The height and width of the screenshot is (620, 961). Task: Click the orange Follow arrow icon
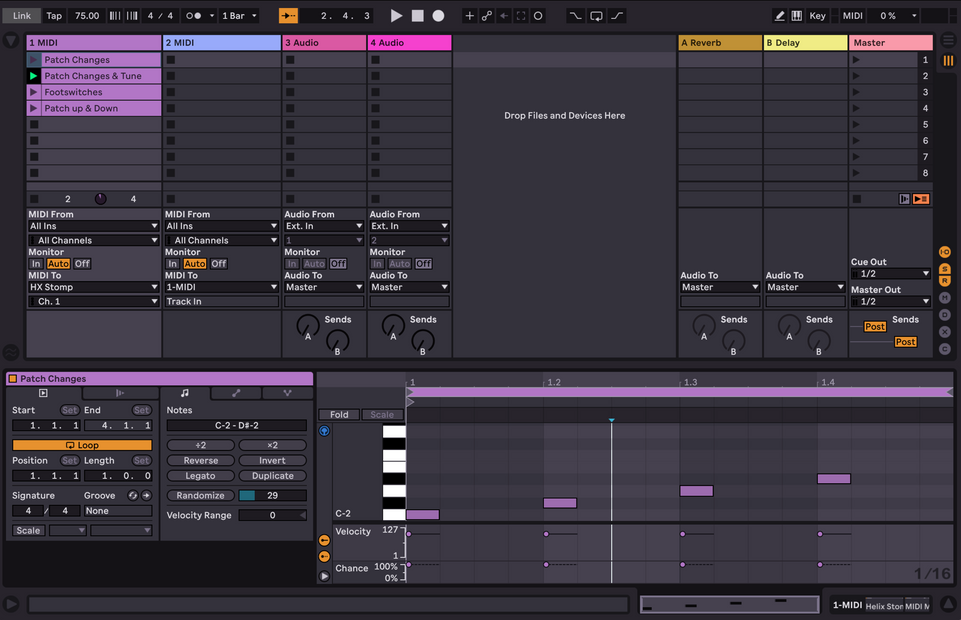(x=287, y=15)
